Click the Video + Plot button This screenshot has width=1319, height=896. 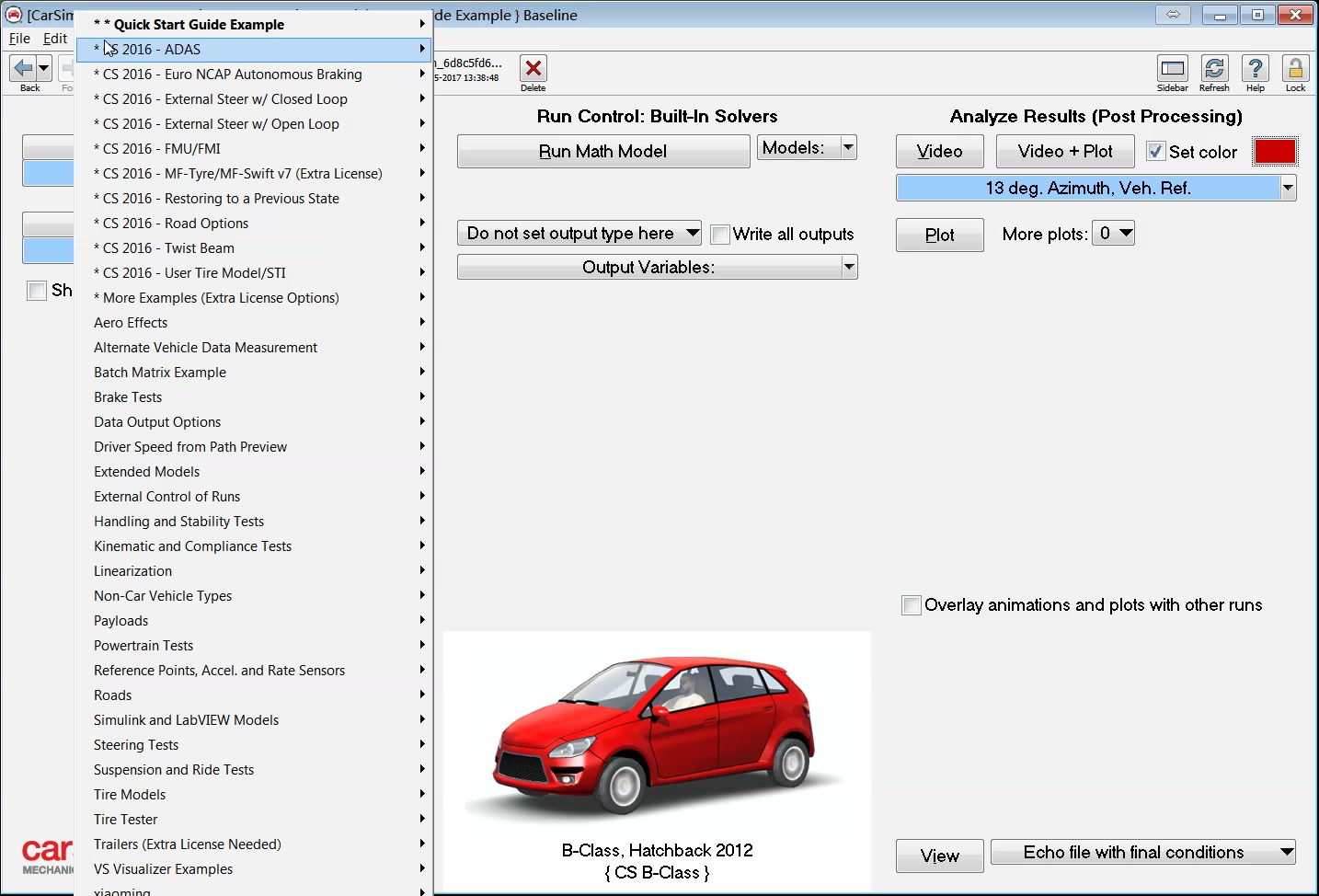point(1065,152)
